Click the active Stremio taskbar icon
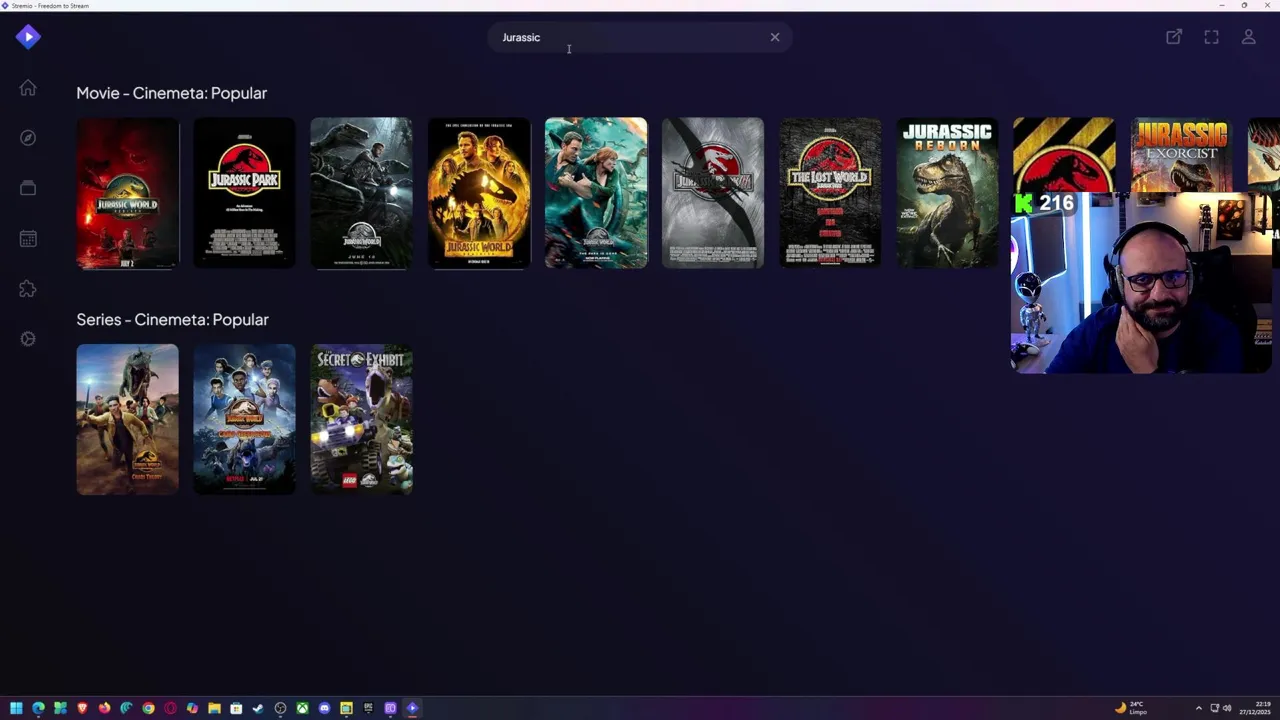The width and height of the screenshot is (1280, 720). click(x=412, y=708)
